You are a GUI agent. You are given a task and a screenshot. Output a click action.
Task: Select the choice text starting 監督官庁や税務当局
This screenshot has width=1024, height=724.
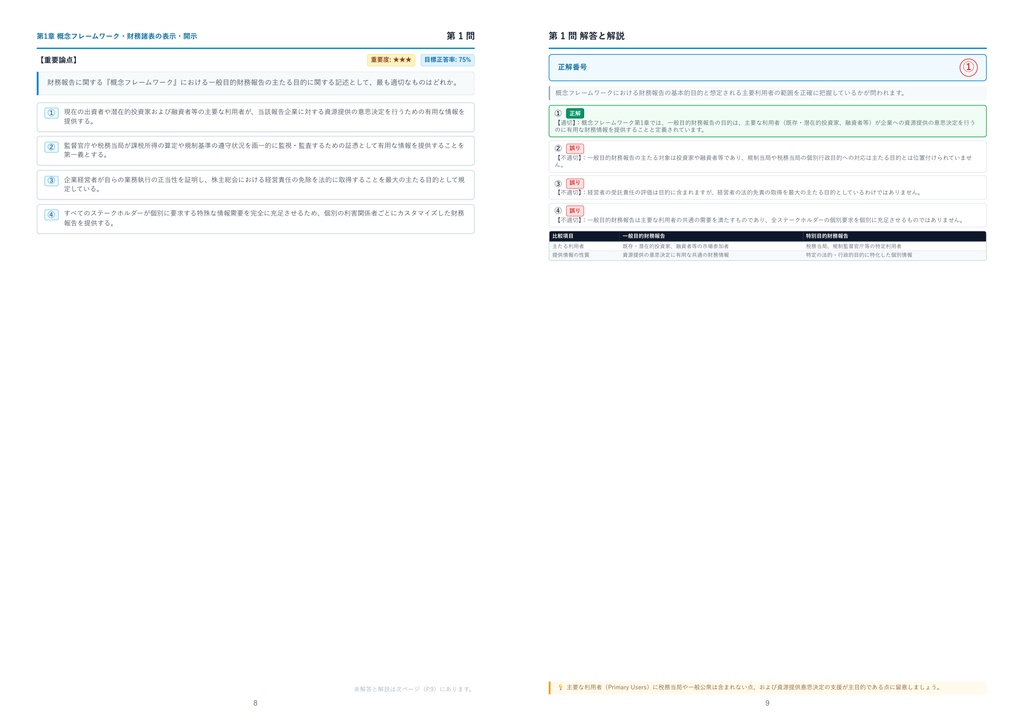[264, 150]
